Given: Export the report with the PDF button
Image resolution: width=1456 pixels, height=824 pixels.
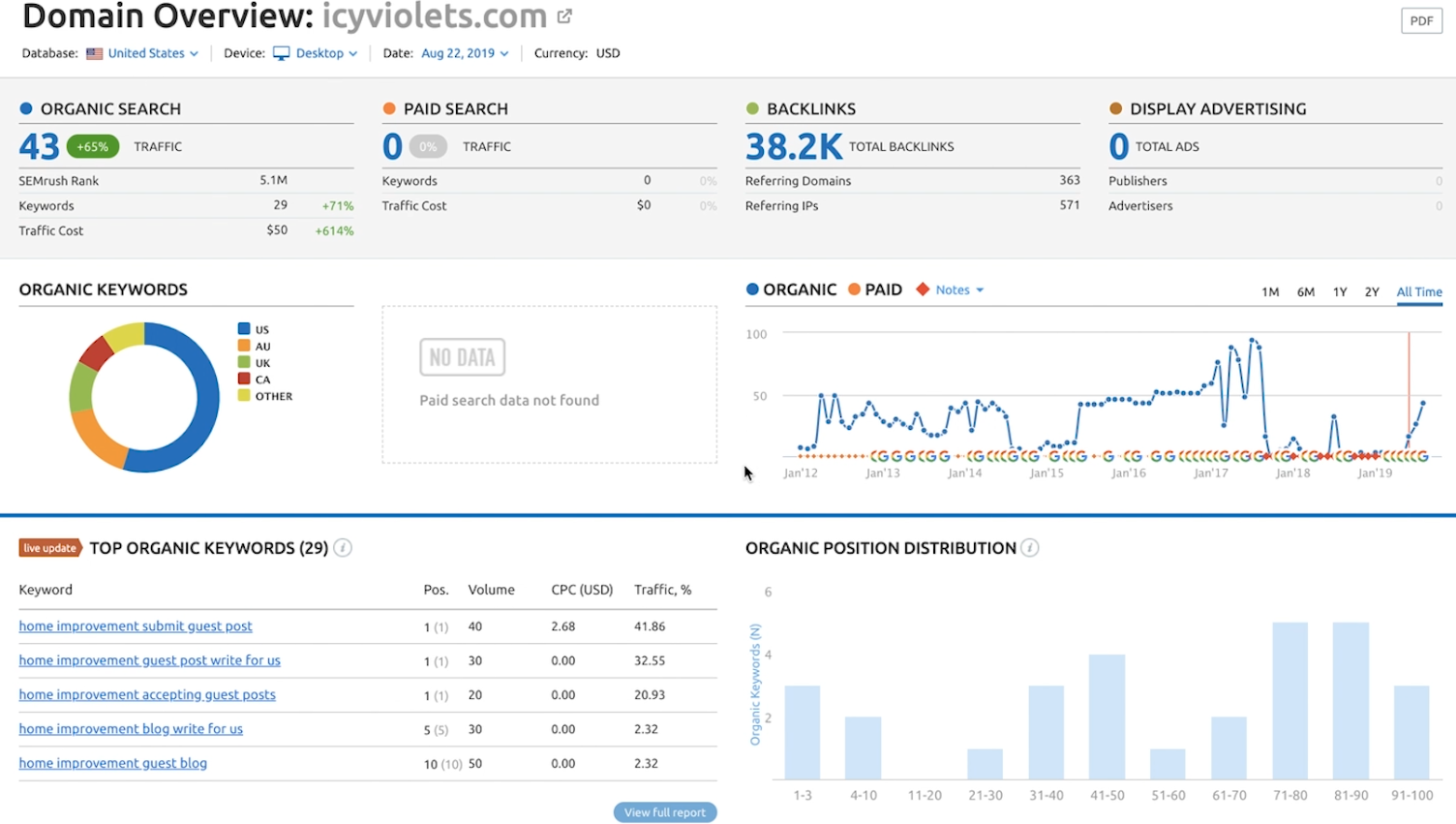Looking at the screenshot, I should pos(1421,20).
